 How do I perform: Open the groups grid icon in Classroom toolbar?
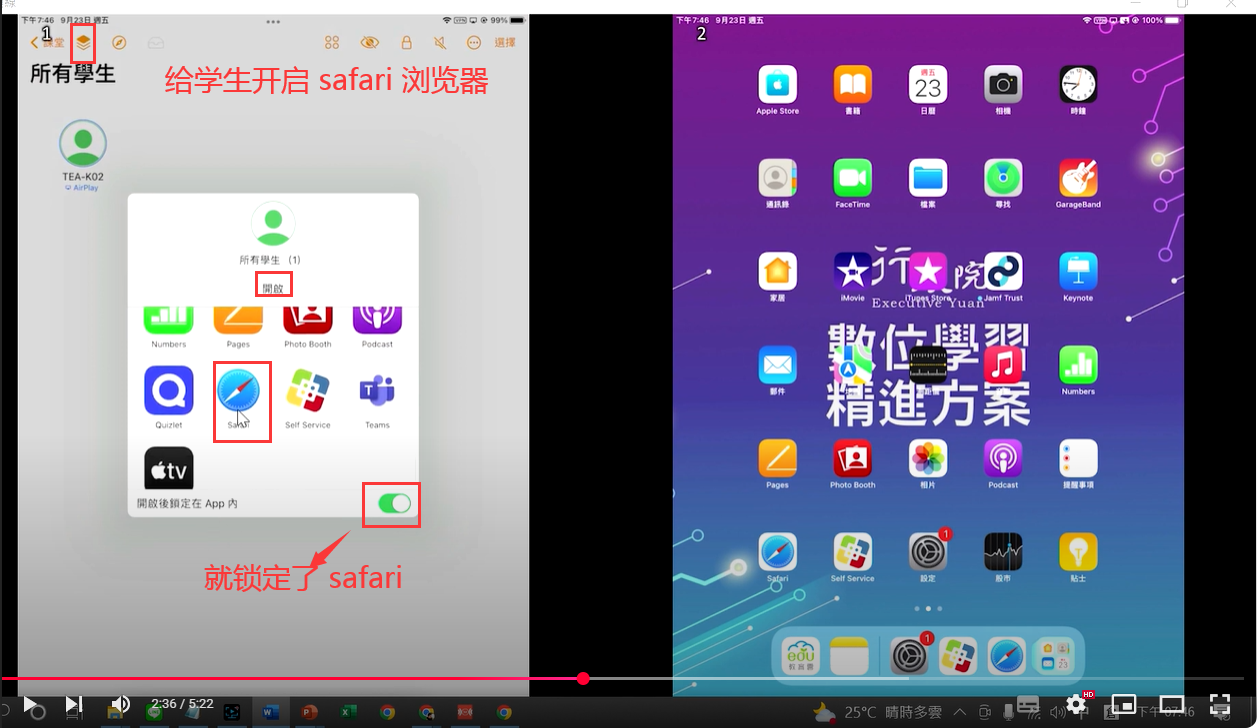coord(332,43)
